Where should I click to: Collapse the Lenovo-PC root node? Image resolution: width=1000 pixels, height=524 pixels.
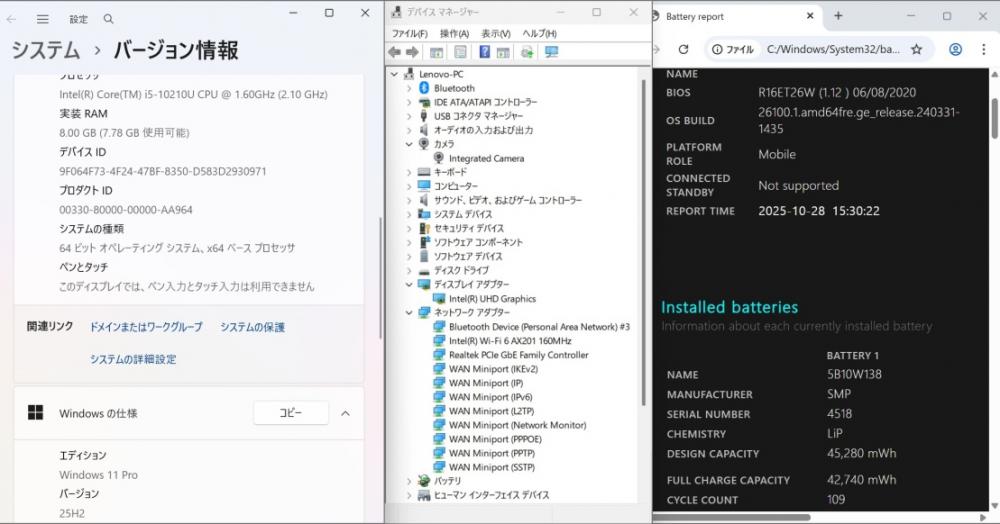(395, 74)
